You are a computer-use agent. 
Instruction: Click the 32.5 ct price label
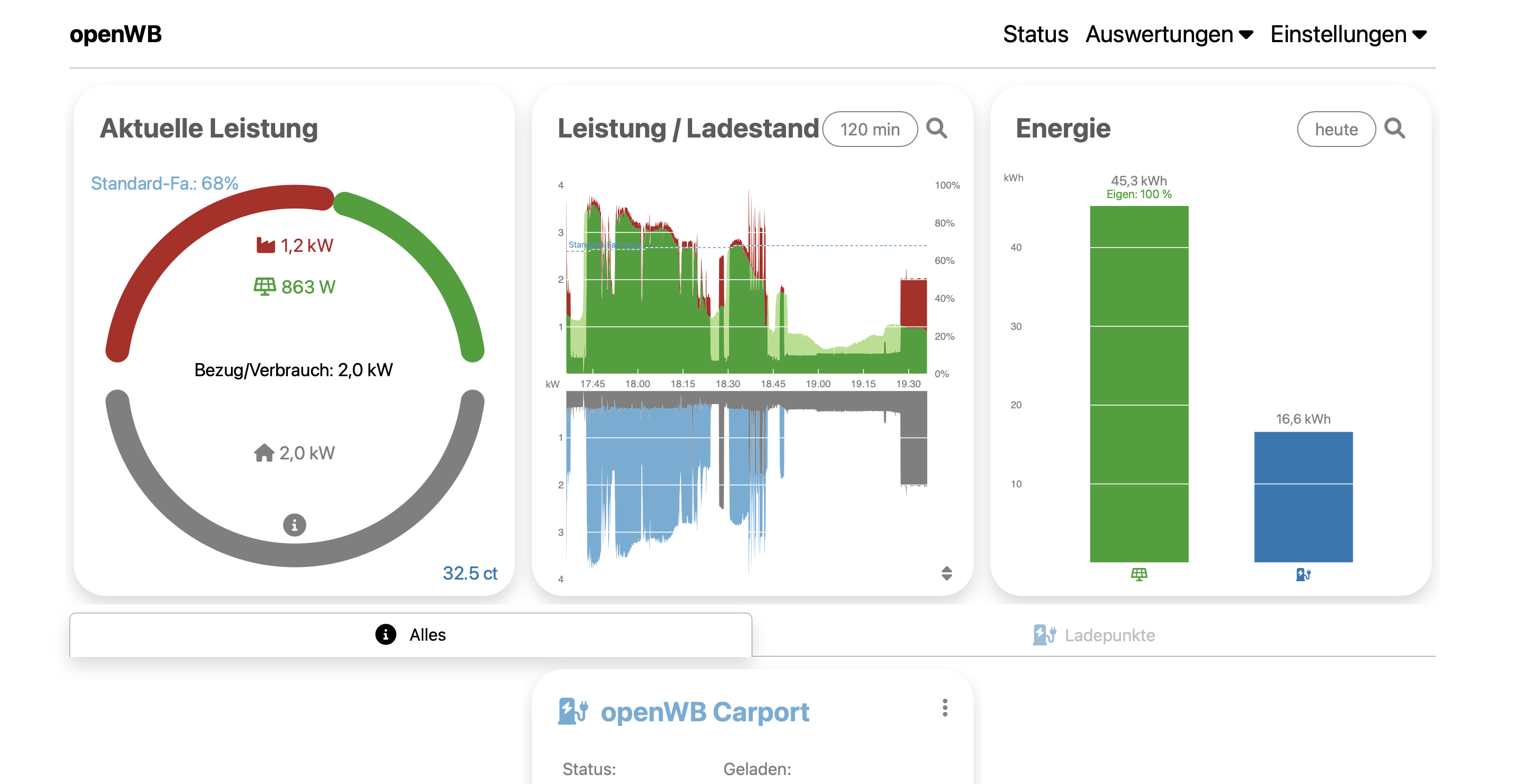coord(469,572)
